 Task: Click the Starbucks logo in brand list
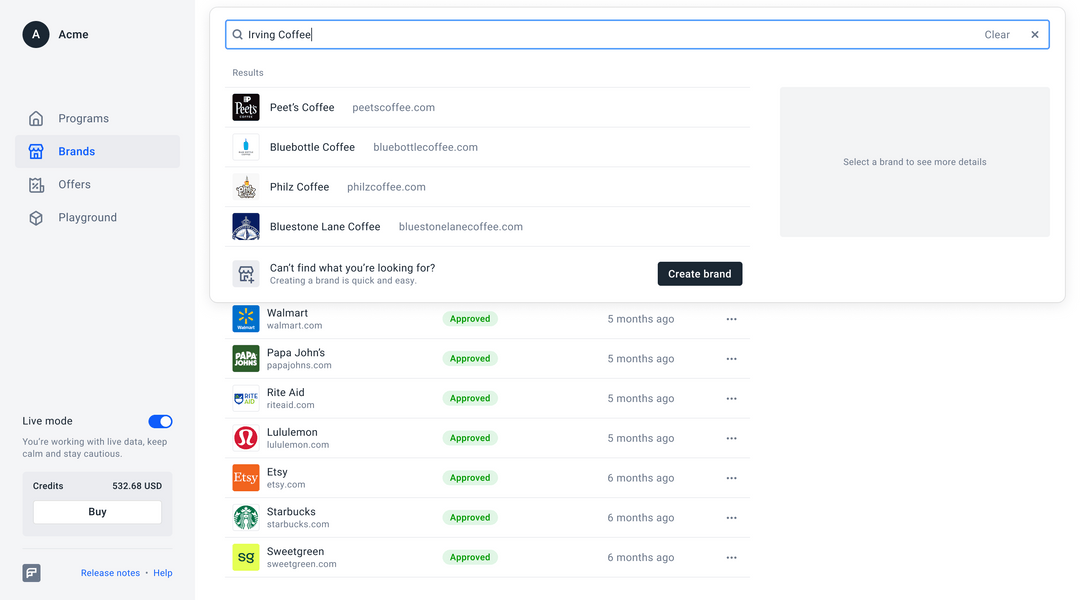[x=246, y=518]
